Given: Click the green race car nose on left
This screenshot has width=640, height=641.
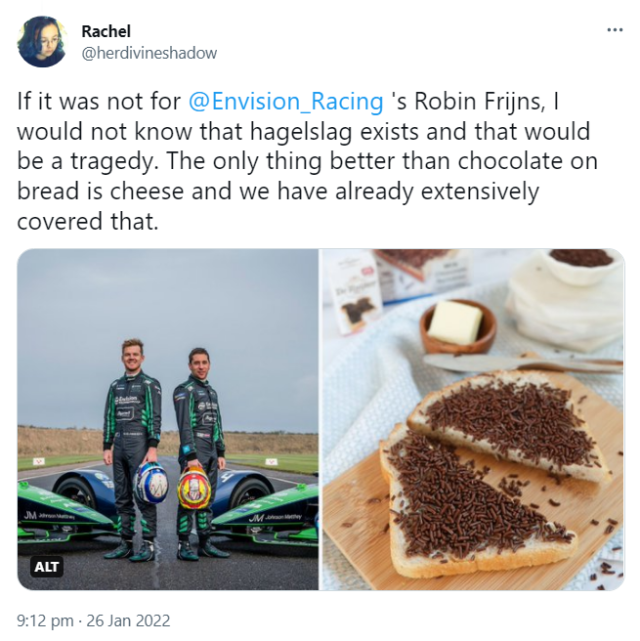Looking at the screenshot, I should (67, 519).
